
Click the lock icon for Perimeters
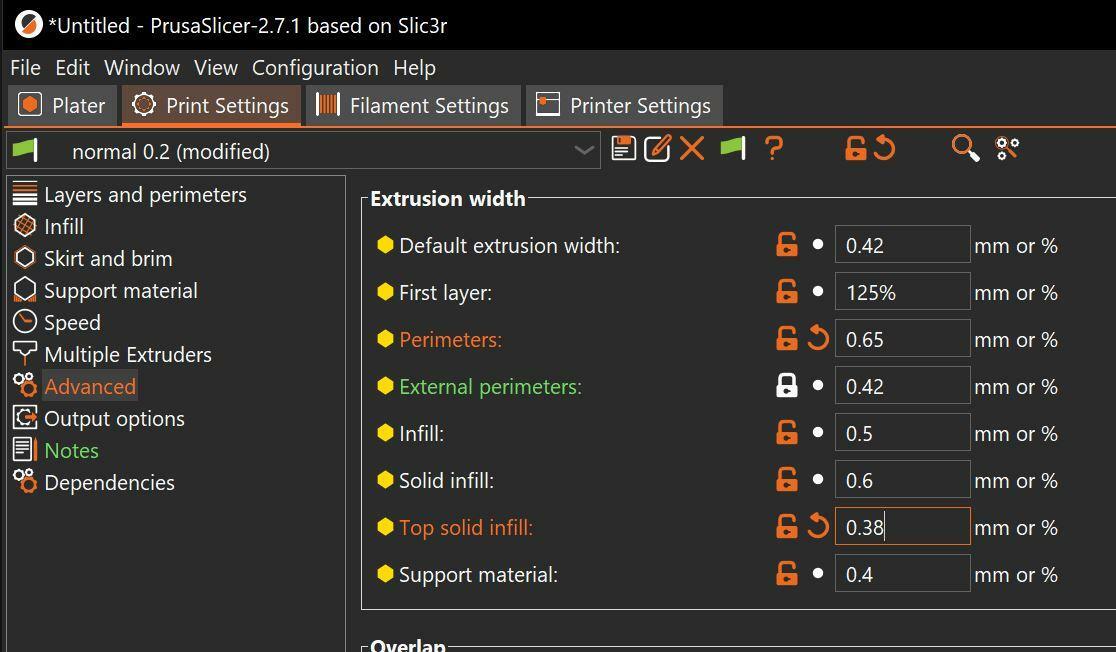coord(786,339)
